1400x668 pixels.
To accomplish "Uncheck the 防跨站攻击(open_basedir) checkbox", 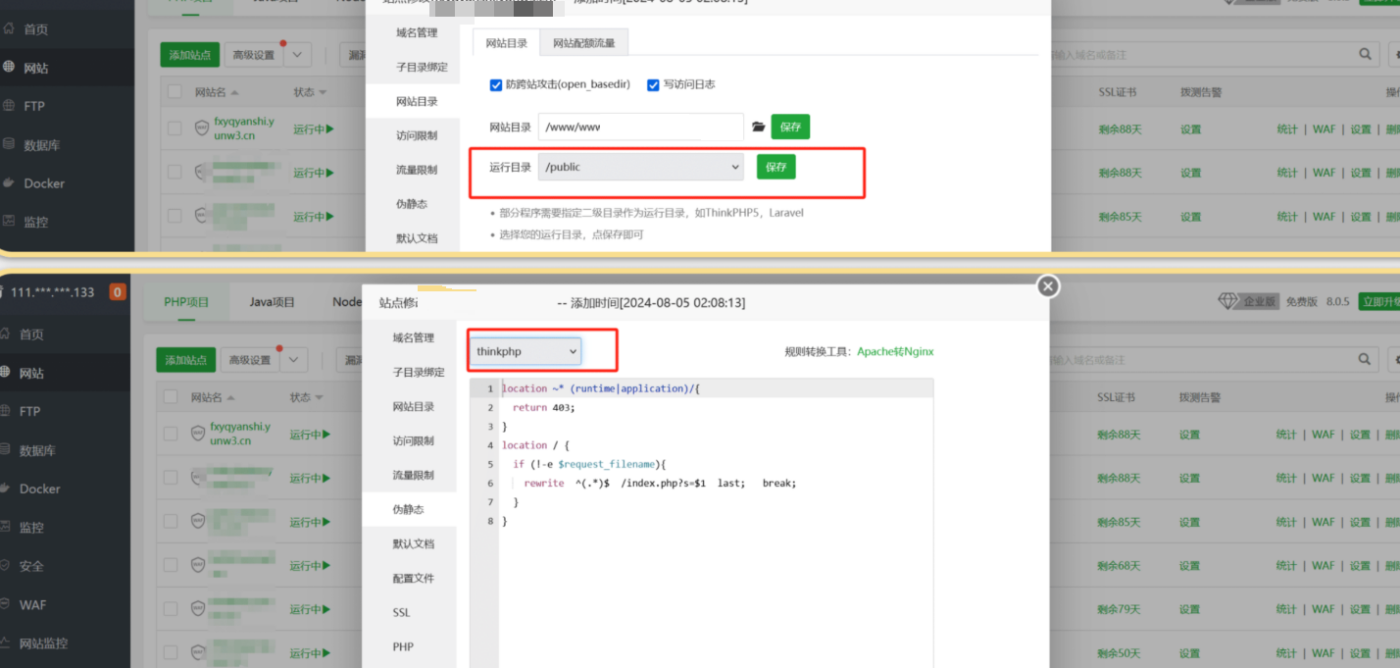I will click(x=496, y=85).
